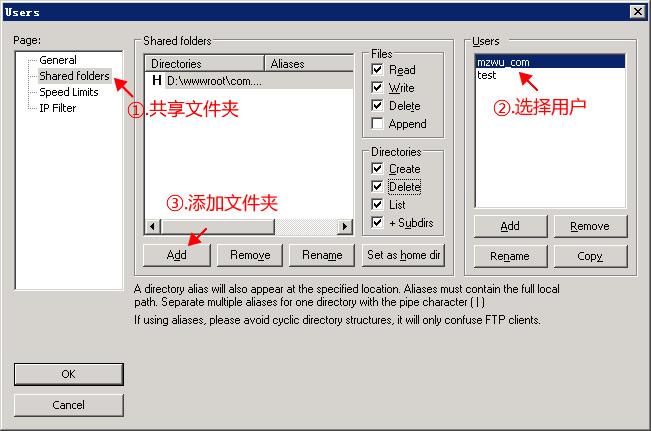Click Set as home dir button
The image size is (651, 431).
[404, 255]
